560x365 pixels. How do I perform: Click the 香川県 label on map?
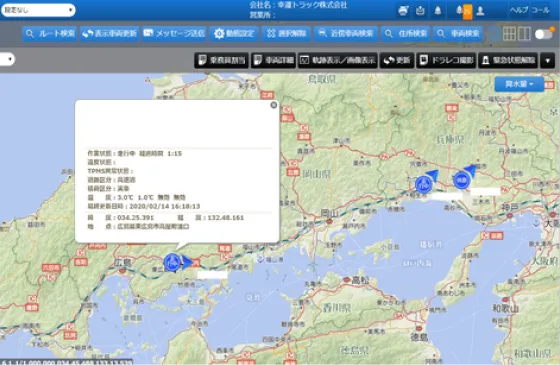(336, 308)
